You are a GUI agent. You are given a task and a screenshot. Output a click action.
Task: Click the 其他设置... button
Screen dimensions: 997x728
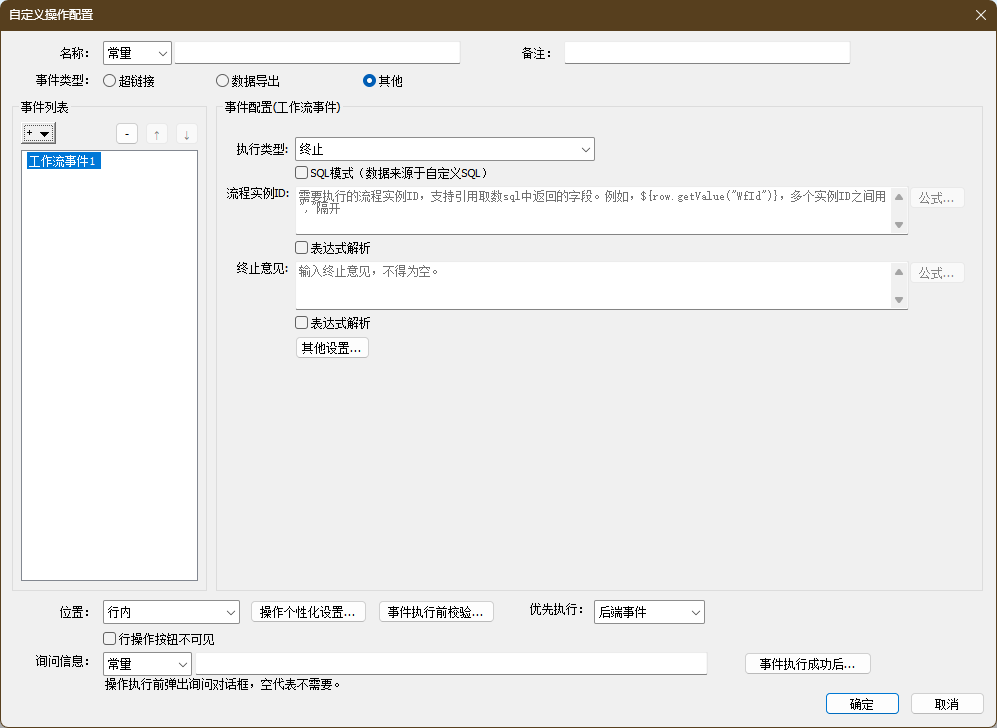point(332,348)
